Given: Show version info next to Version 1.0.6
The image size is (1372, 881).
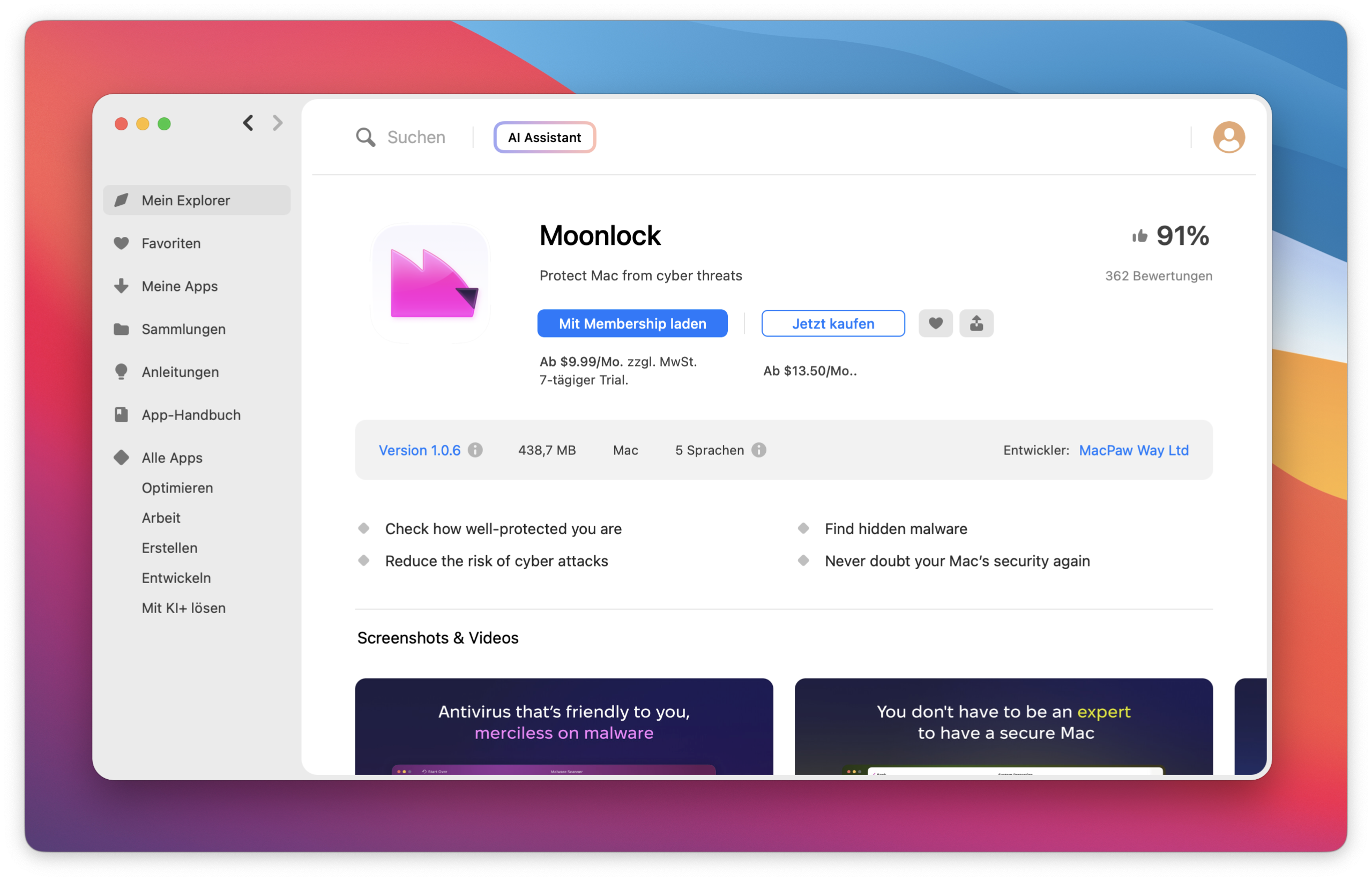Looking at the screenshot, I should 475,450.
